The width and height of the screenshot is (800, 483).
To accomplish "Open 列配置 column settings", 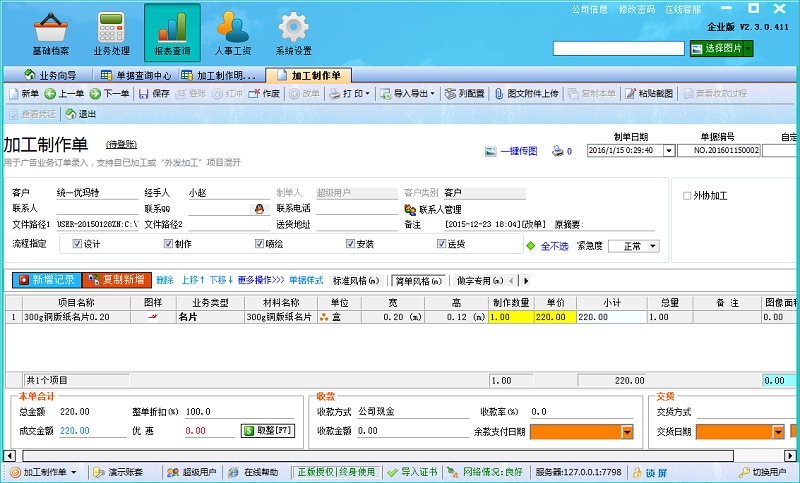I will coord(464,94).
